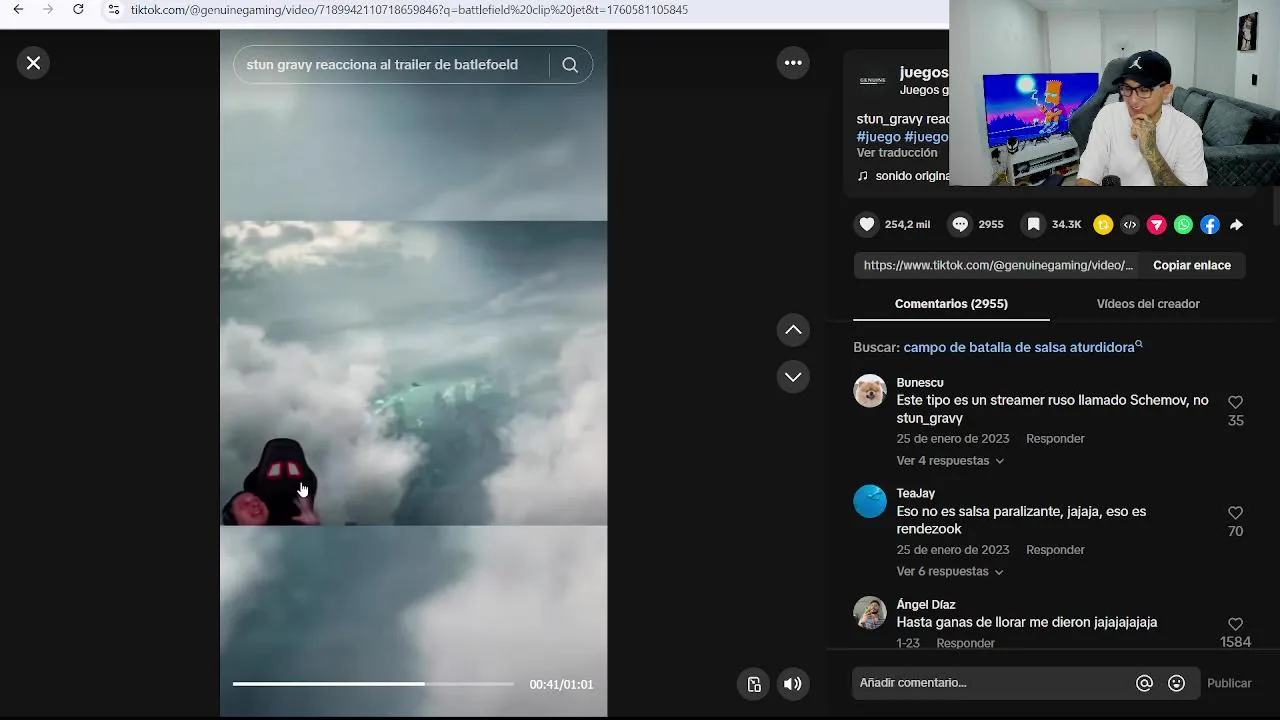Image resolution: width=1280 pixels, height=720 pixels.
Task: Click 'sonido original' music link
Action: click(x=911, y=176)
